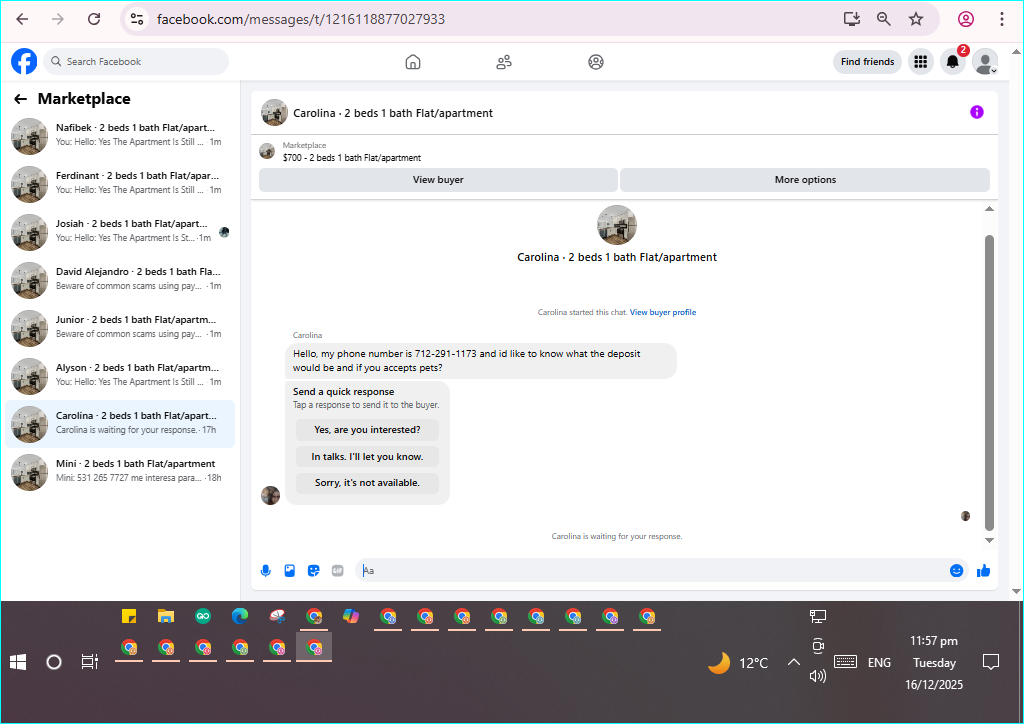Click the Facebook logo icon
Viewport: 1024px width, 724px height.
pyautogui.click(x=24, y=61)
